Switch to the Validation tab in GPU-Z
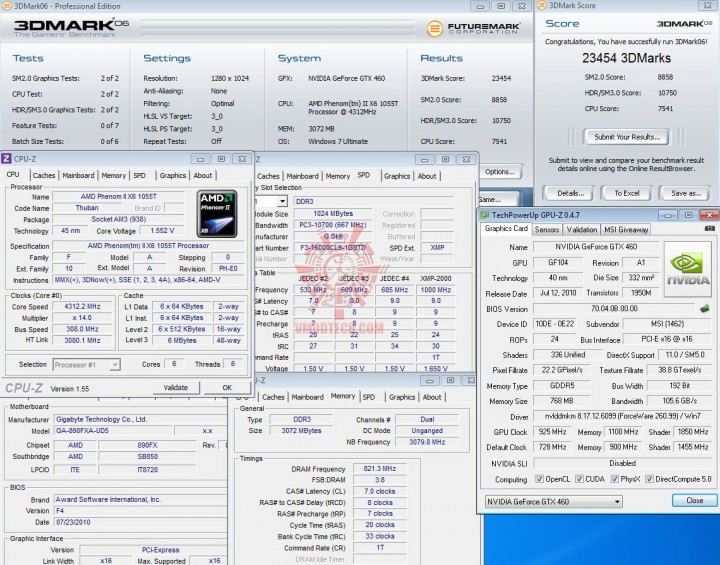The height and width of the screenshot is (565, 720). click(582, 230)
